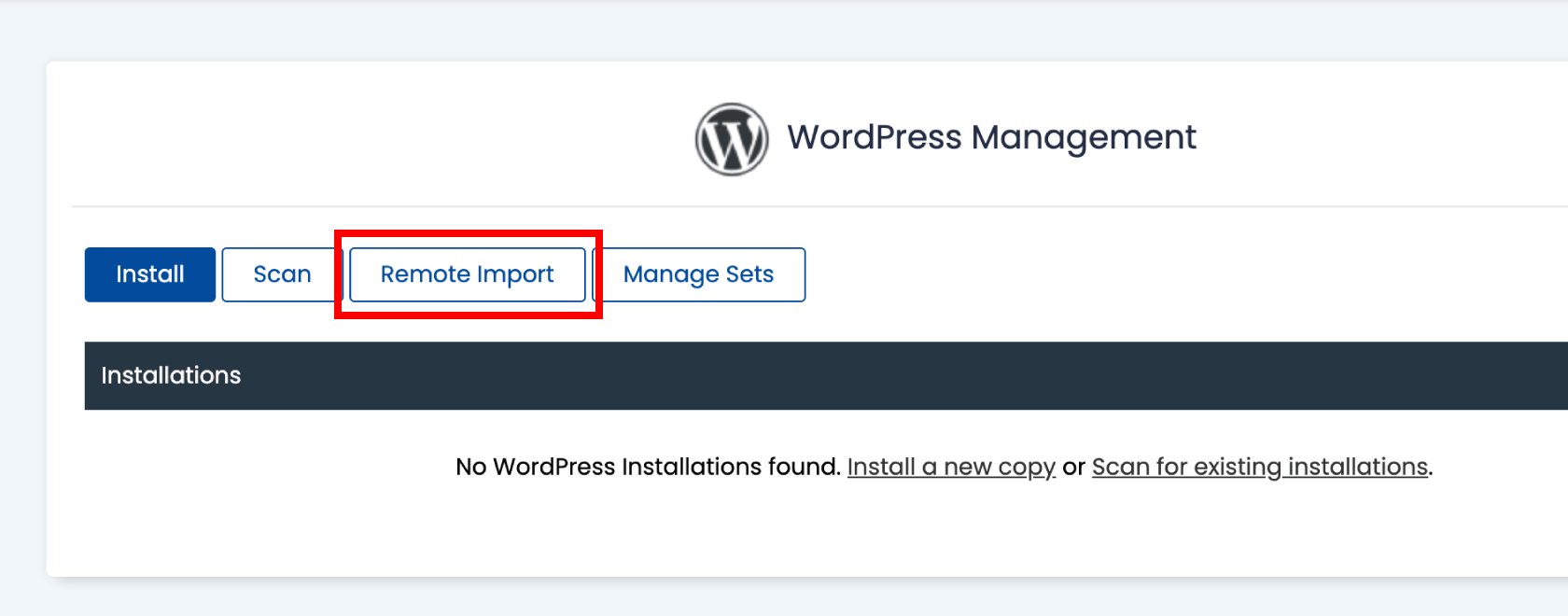Open Remote Import
The image size is (1568, 616).
tap(467, 274)
